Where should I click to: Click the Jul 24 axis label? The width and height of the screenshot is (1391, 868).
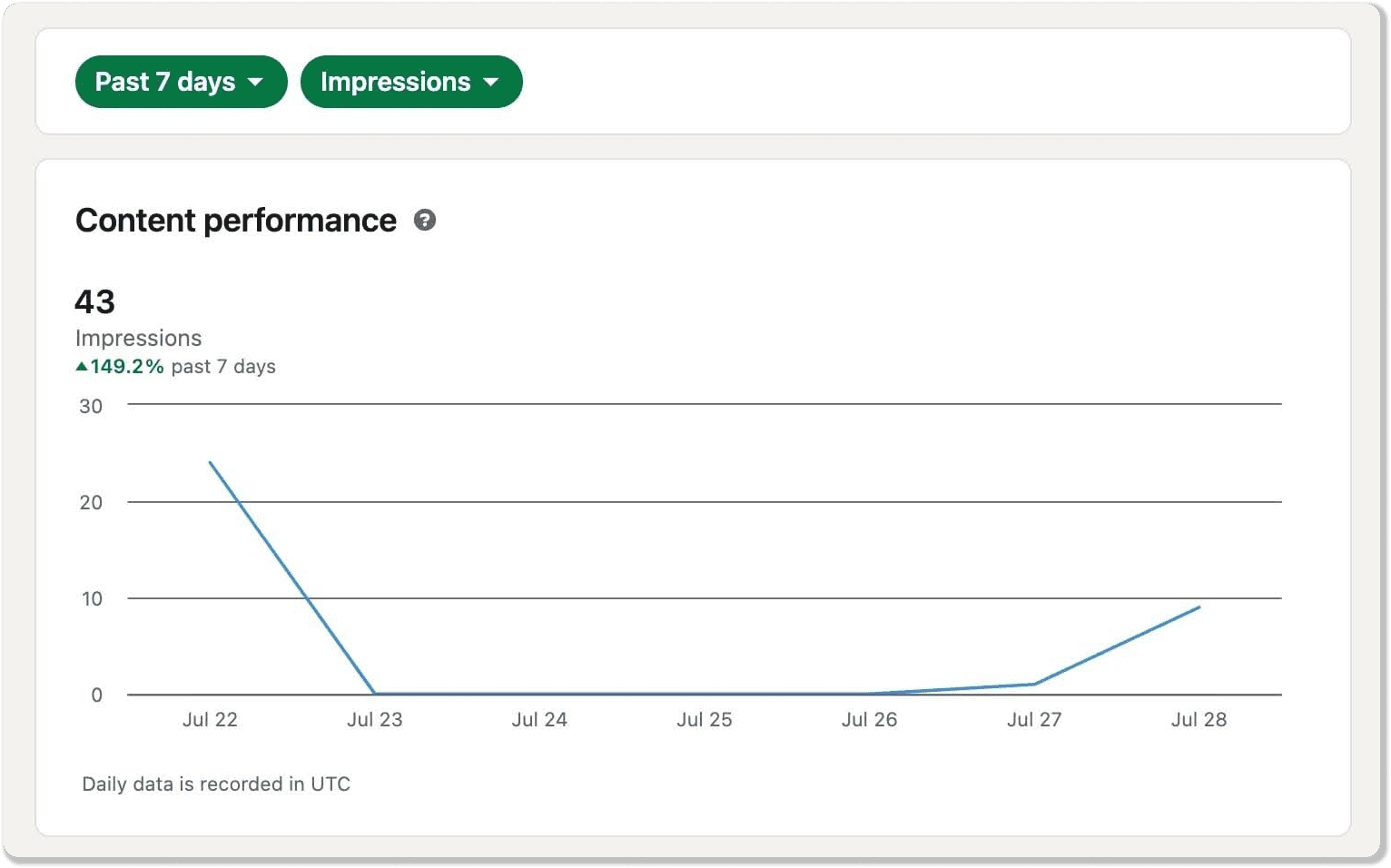coord(539,719)
